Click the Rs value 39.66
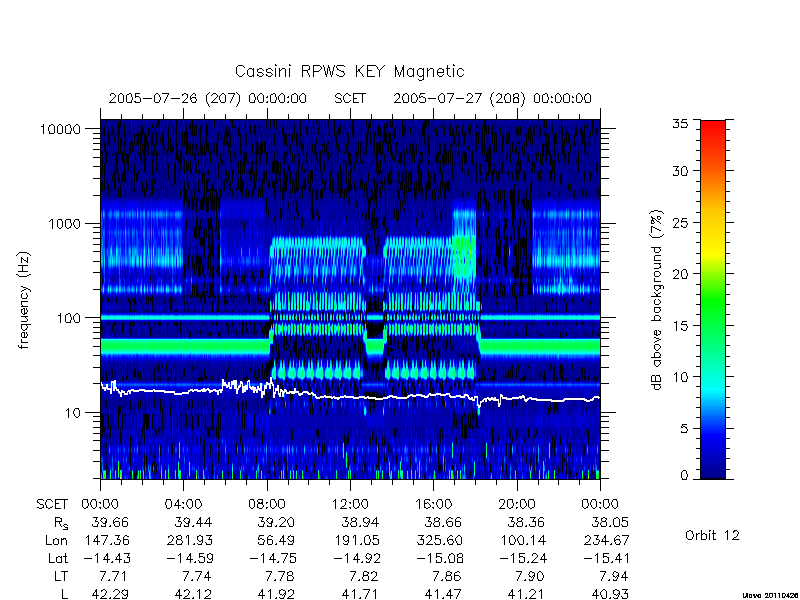The width and height of the screenshot is (800, 600). [x=111, y=522]
